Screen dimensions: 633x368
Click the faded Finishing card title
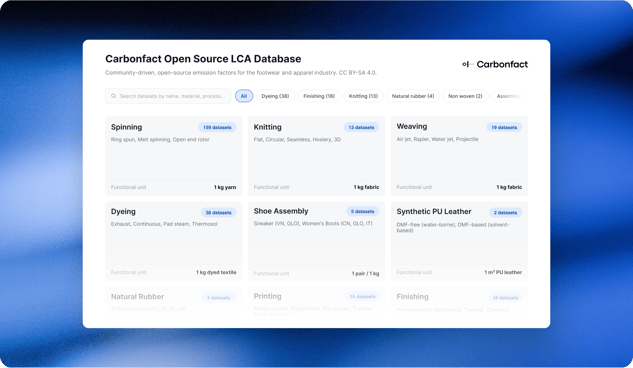click(412, 297)
